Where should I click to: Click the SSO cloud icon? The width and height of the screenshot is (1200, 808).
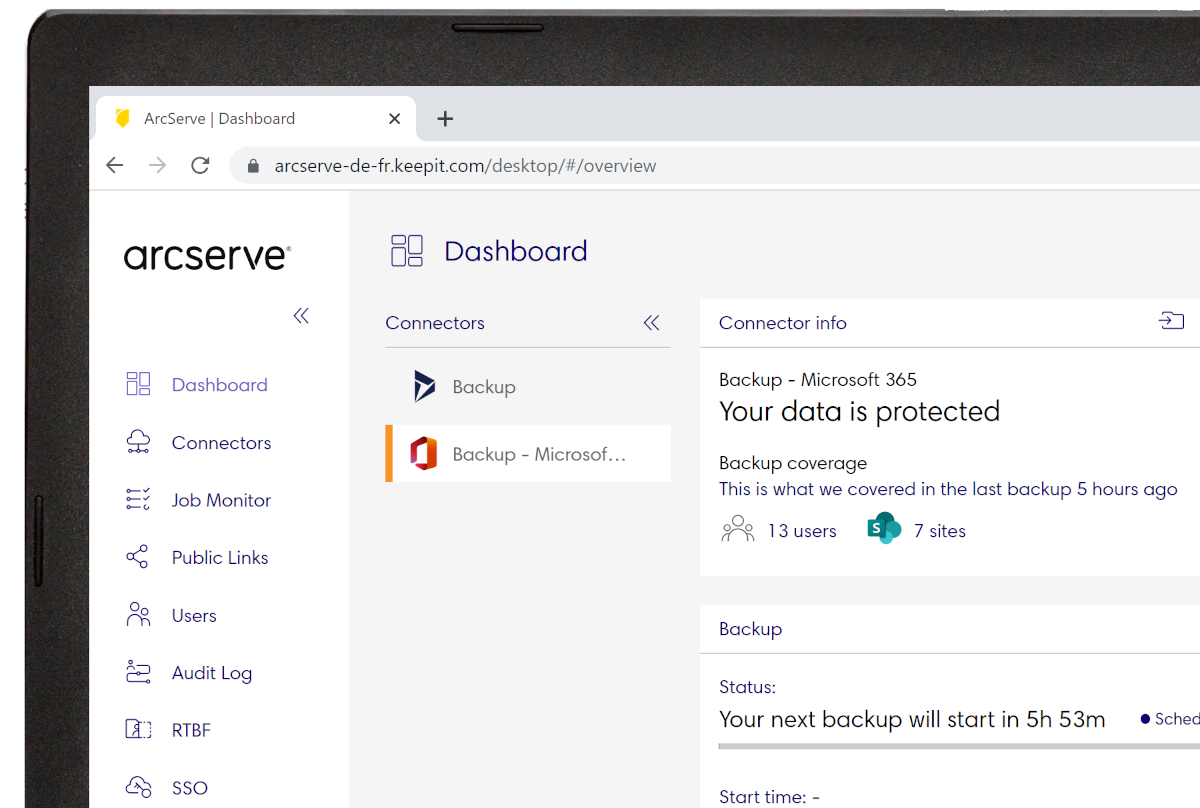coord(138,787)
